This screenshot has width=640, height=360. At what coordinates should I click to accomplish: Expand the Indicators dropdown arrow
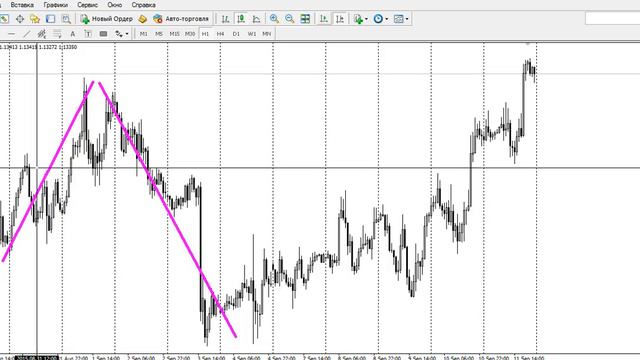point(366,19)
